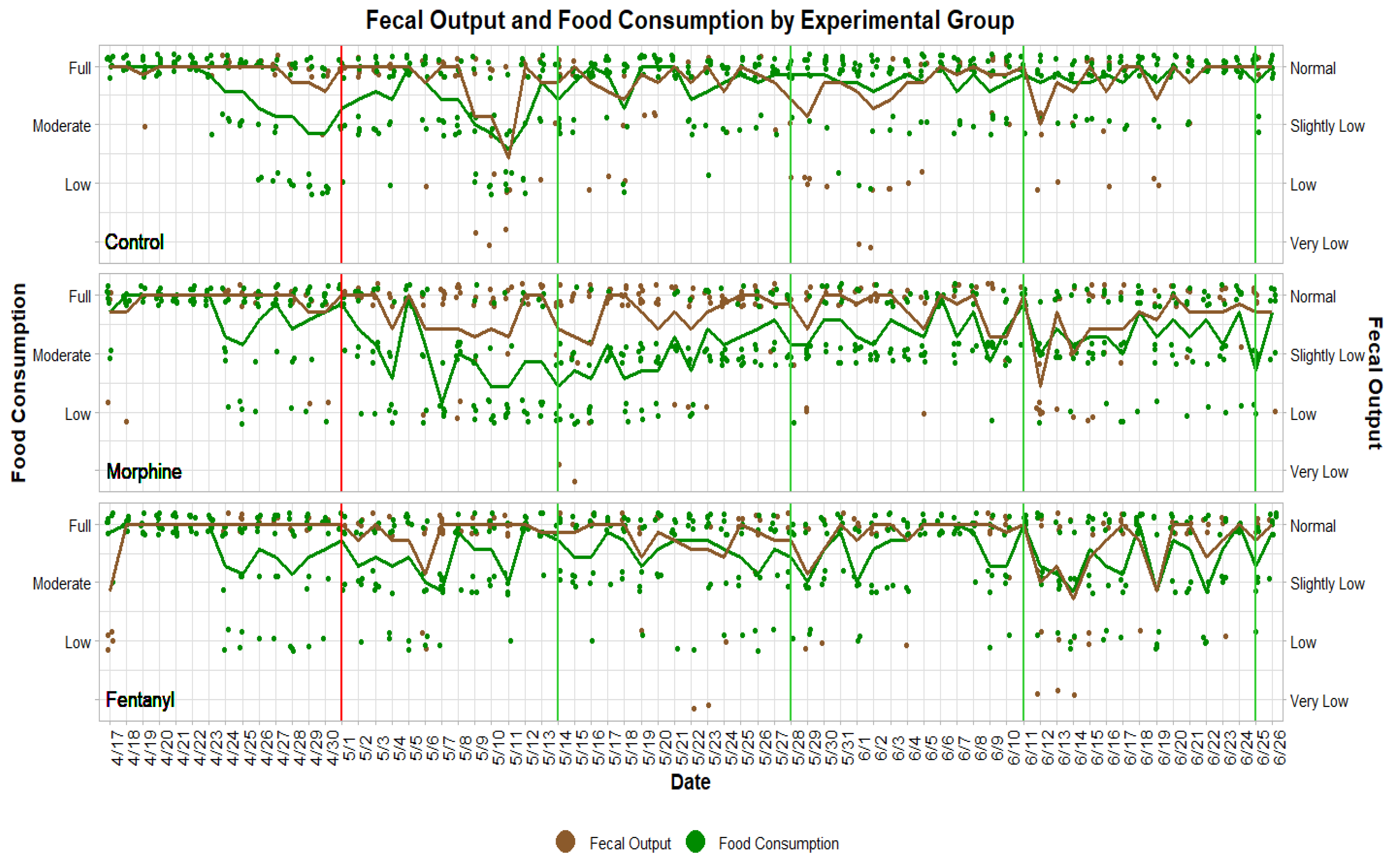Click the 'Fecal Output' right axis title
Screen dimensions: 1396x868
point(1375,383)
